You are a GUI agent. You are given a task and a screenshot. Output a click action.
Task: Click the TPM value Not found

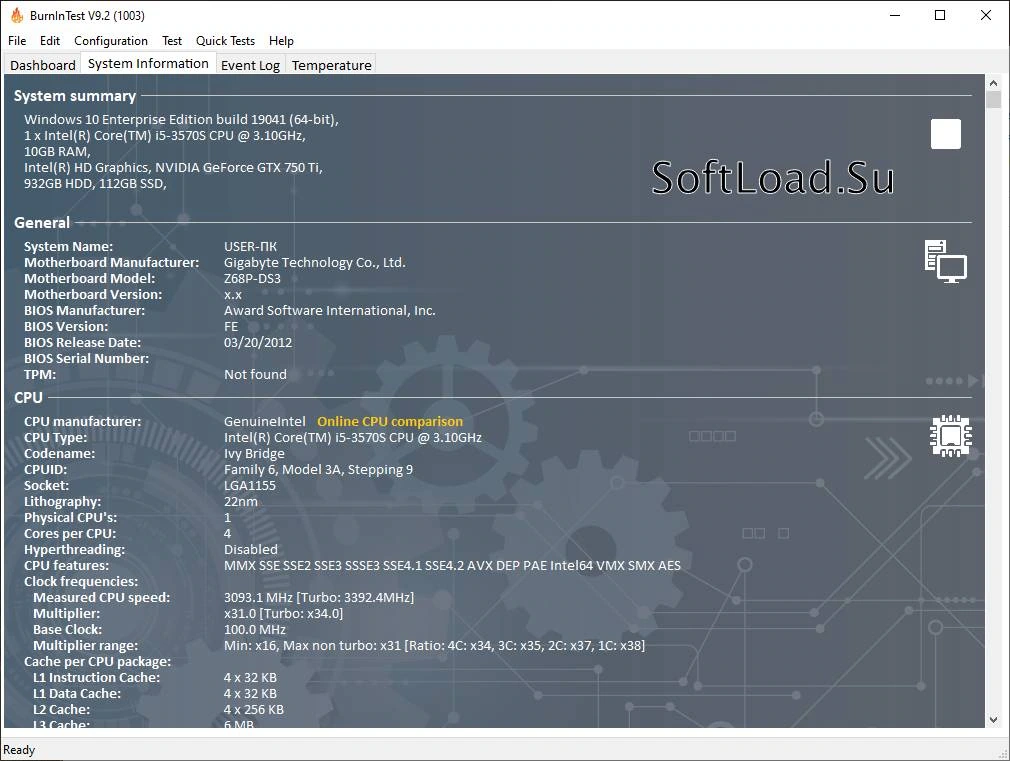tap(255, 374)
